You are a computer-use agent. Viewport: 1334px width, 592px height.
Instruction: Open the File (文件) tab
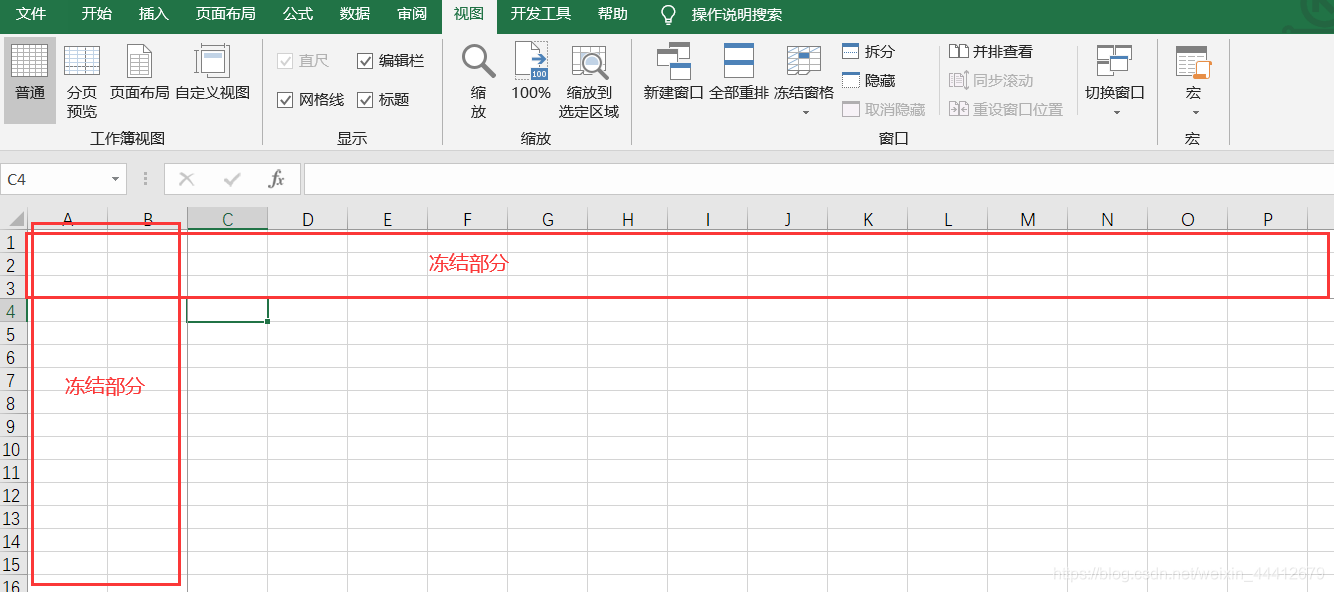click(31, 14)
